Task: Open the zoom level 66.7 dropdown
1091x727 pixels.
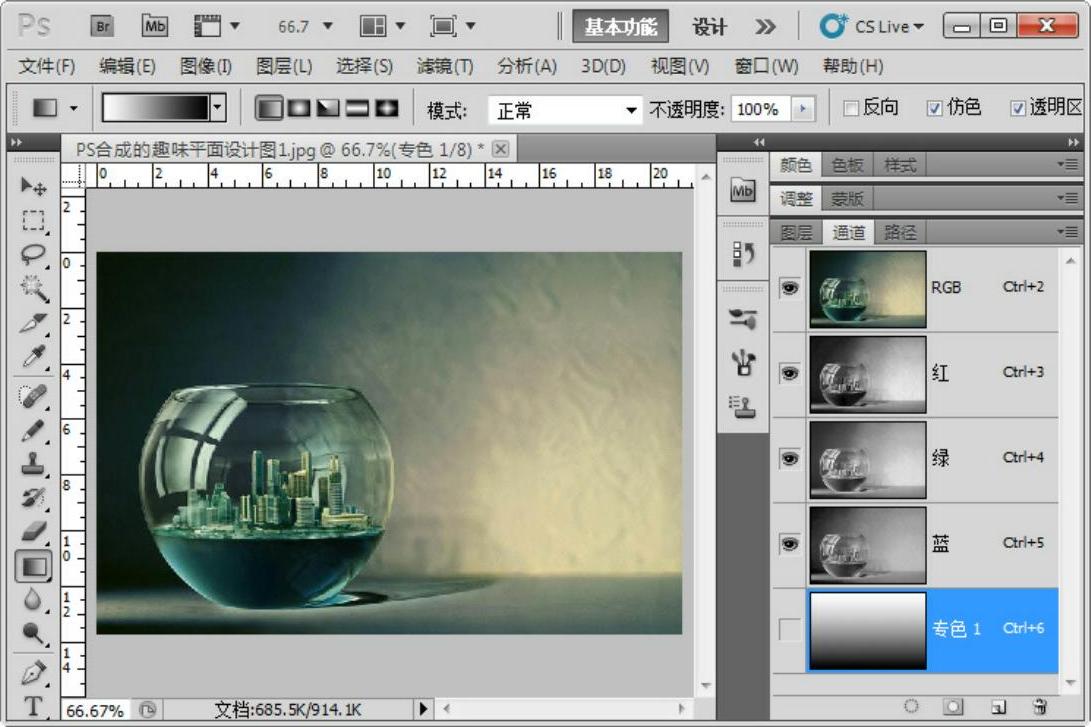Action: tap(327, 26)
